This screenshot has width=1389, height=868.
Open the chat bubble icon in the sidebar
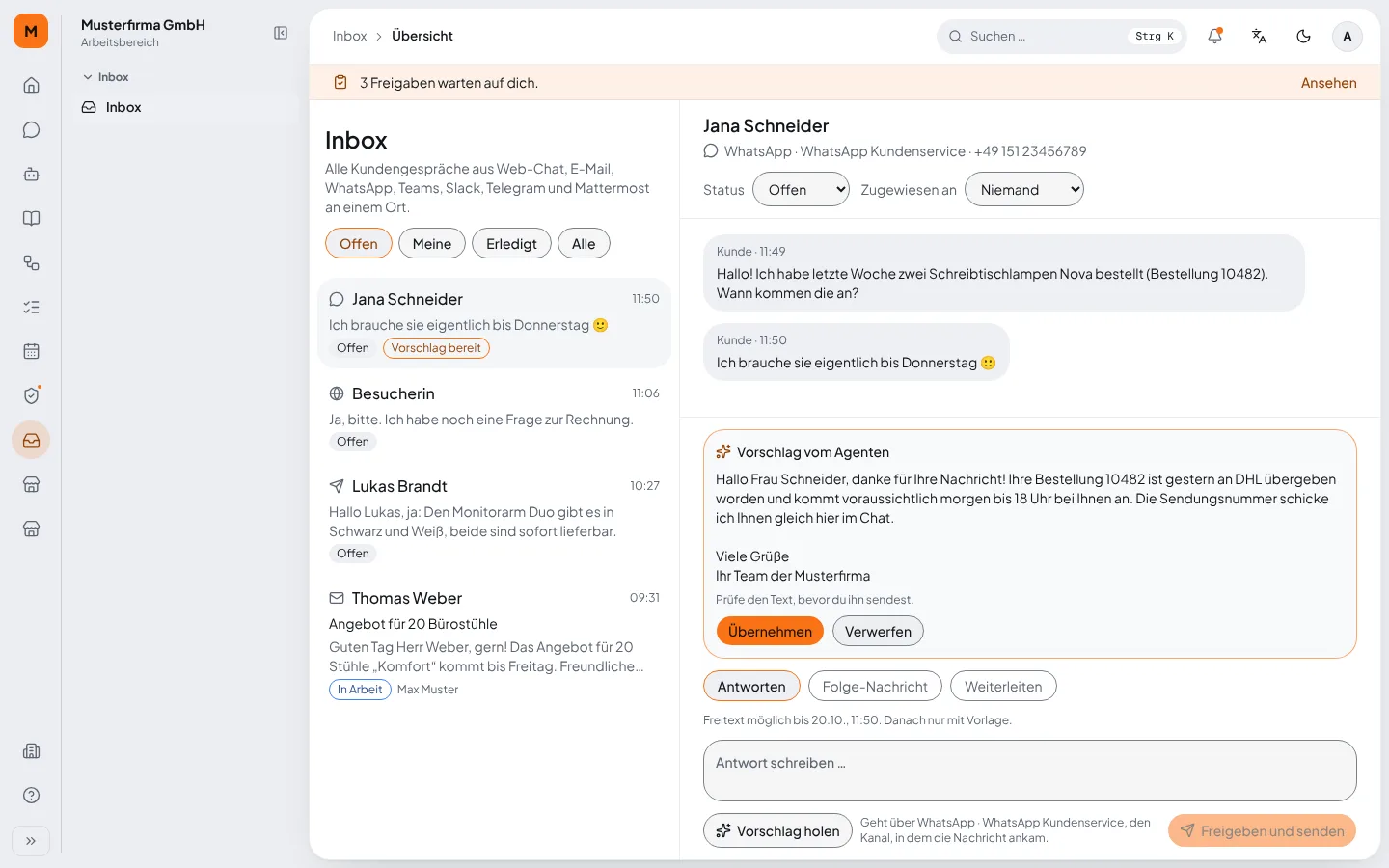[x=31, y=129]
